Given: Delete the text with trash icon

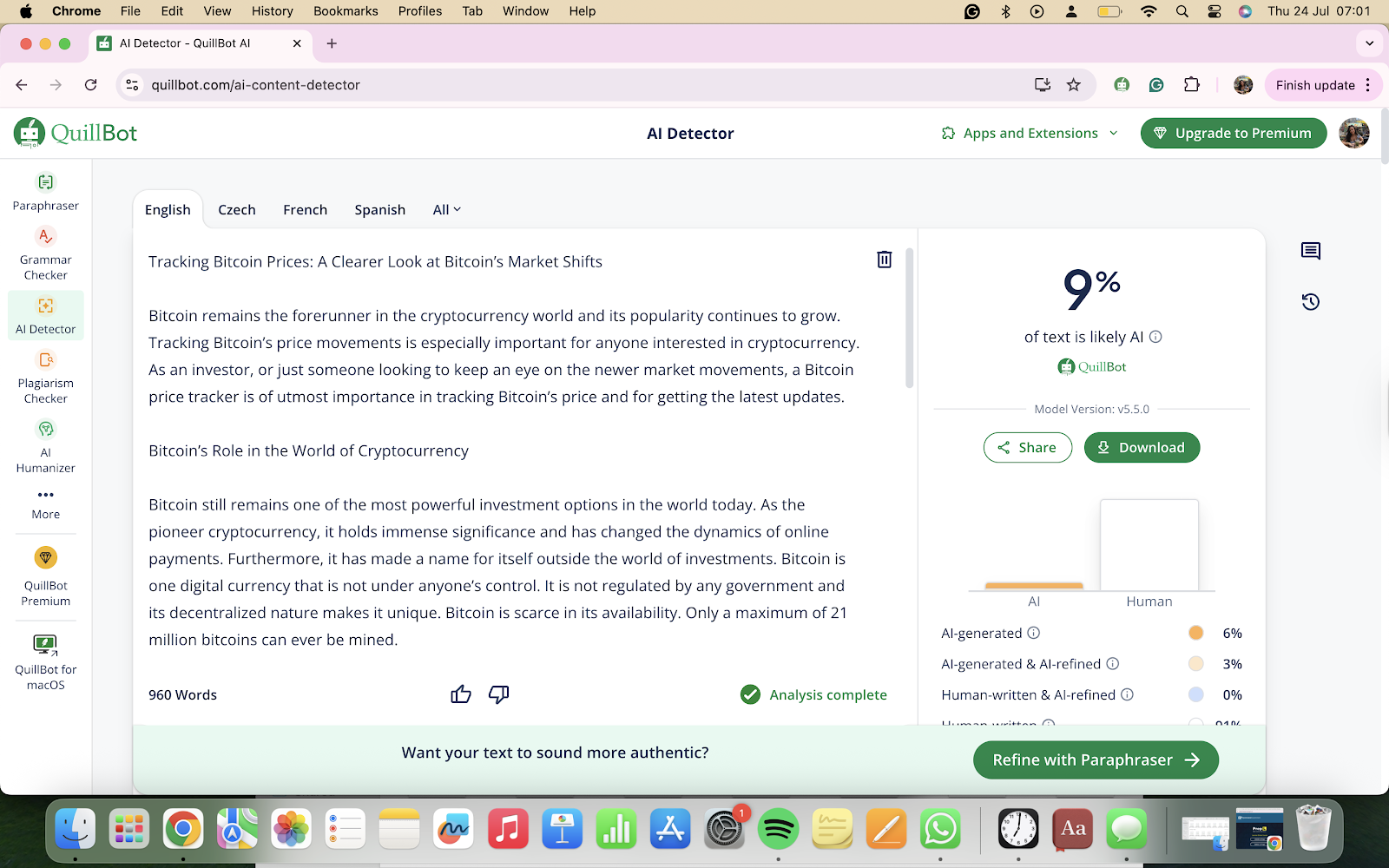Looking at the screenshot, I should pyautogui.click(x=884, y=260).
